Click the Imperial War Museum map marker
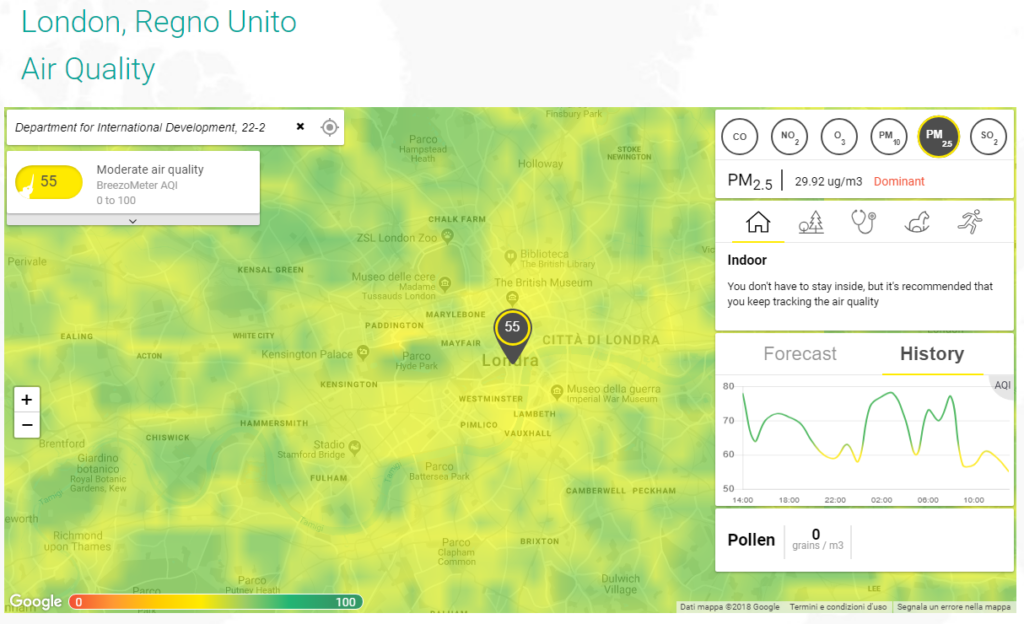The image size is (1024, 624). click(x=556, y=392)
